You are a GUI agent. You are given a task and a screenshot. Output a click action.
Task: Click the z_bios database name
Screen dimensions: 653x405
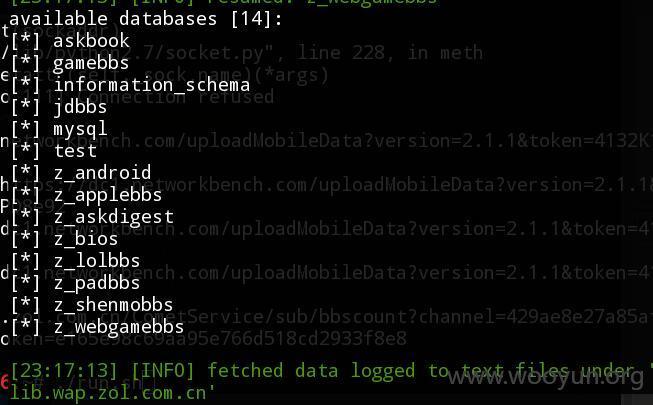coord(86,239)
